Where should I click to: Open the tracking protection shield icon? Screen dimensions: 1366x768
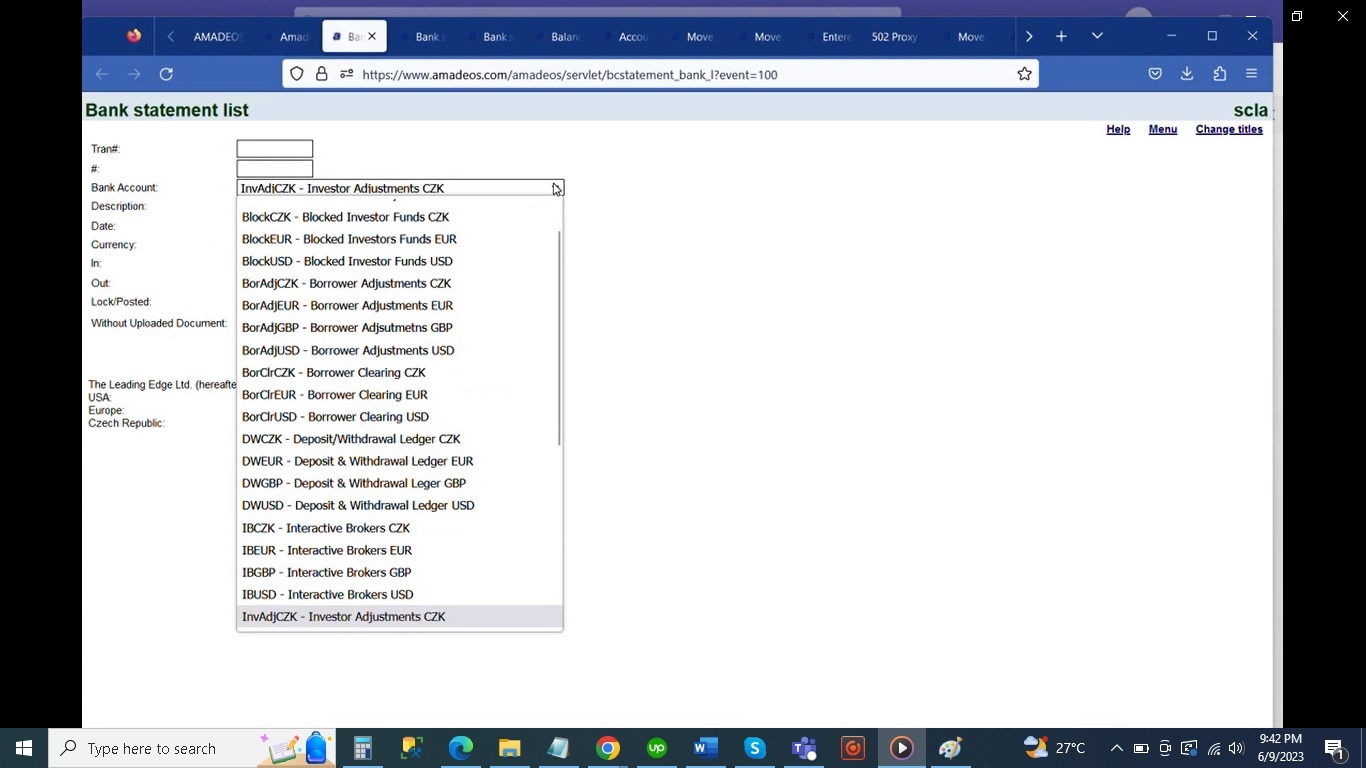click(x=297, y=74)
